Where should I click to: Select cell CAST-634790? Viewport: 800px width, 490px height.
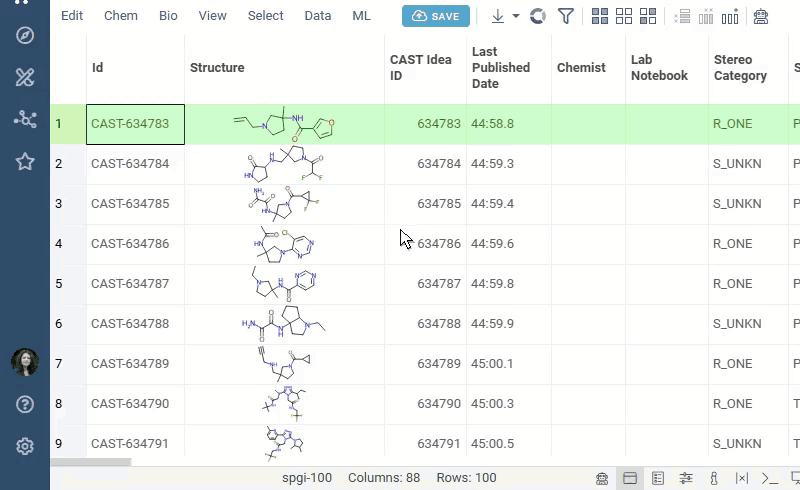(135, 404)
